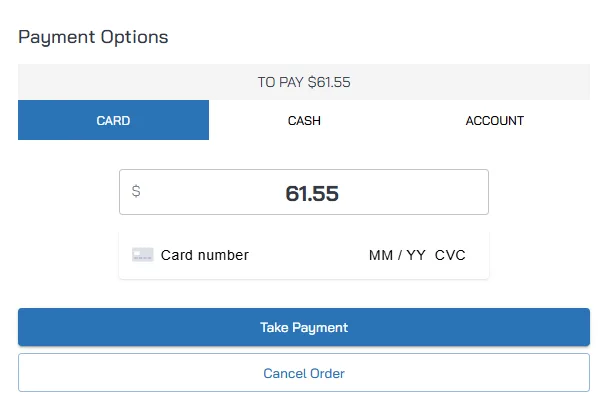Click the $61.55 total in banner
The height and width of the screenshot is (418, 609).
329,82
